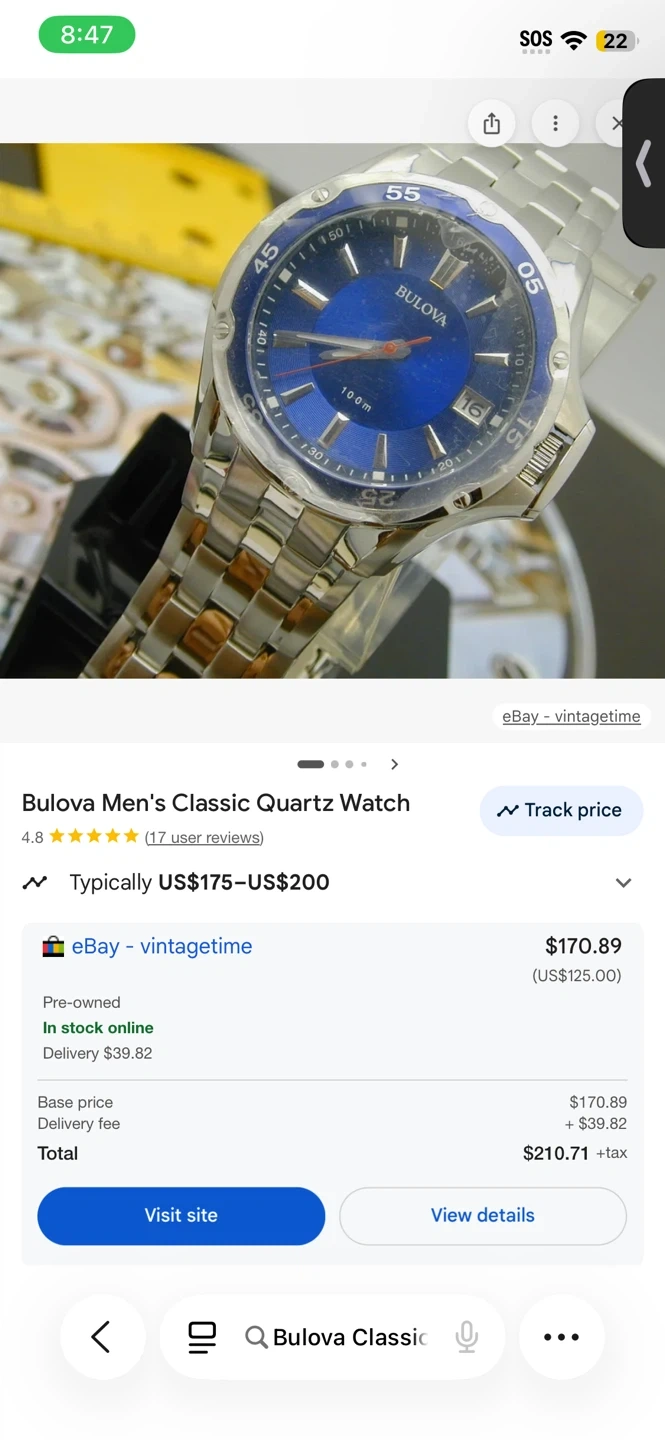Pull out the side panel handle arrow
The height and width of the screenshot is (1440, 665).
(644, 163)
